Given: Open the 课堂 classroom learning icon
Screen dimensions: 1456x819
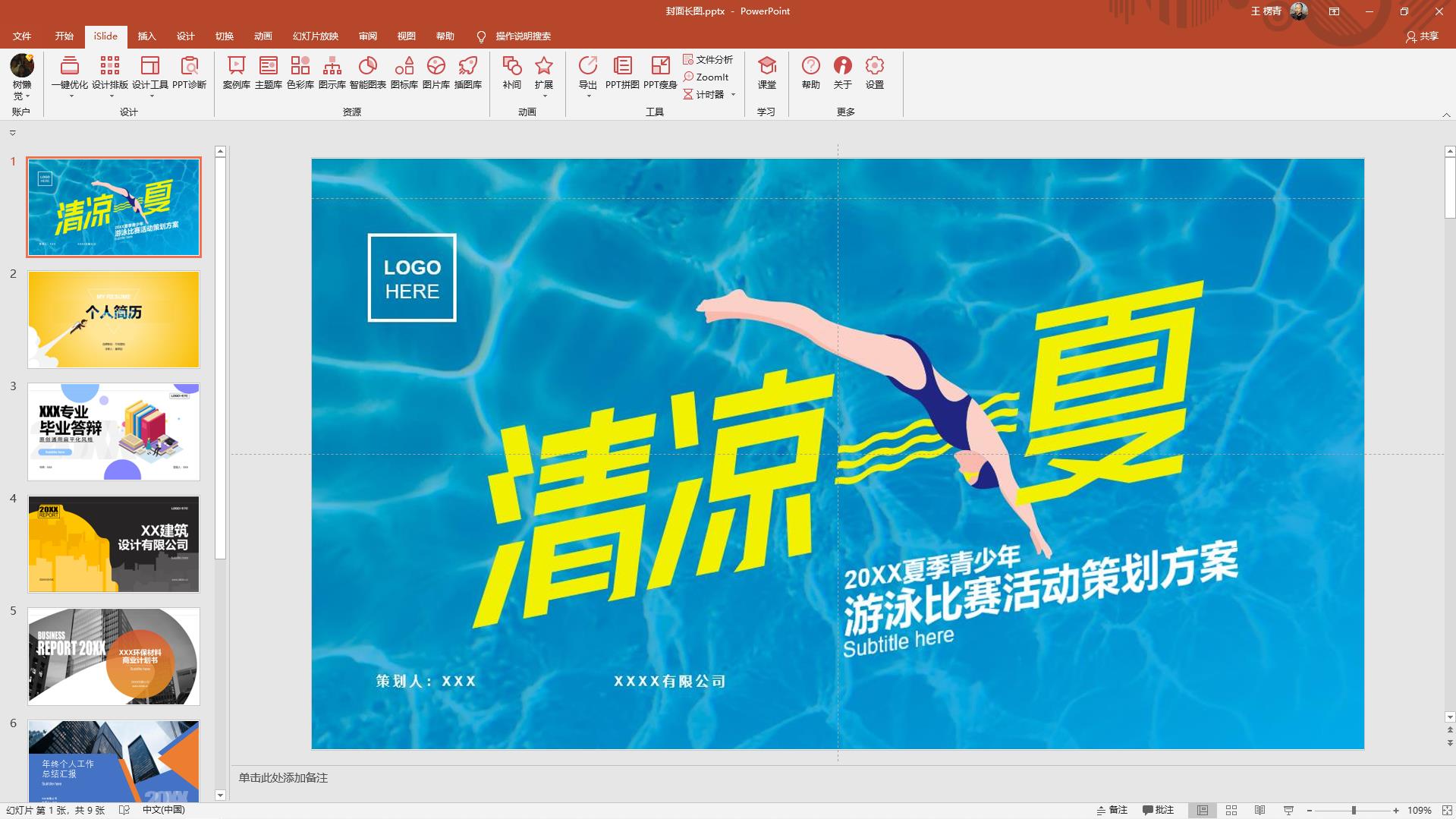Looking at the screenshot, I should tap(767, 72).
